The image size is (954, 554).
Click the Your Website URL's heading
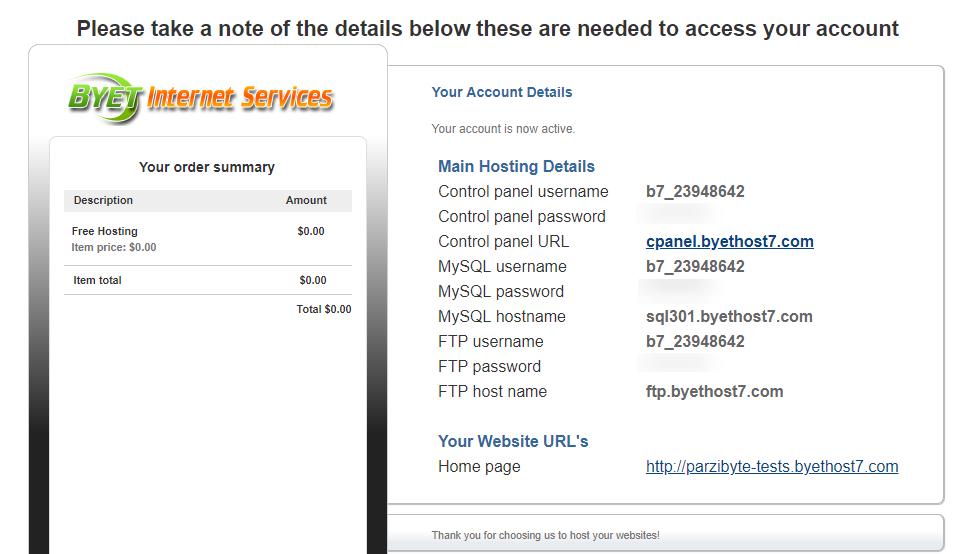tap(513, 441)
